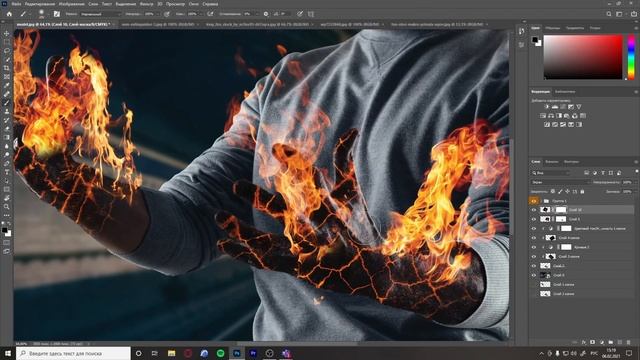
Task: Toggle eye of sixth layer row
Action: coord(533,247)
